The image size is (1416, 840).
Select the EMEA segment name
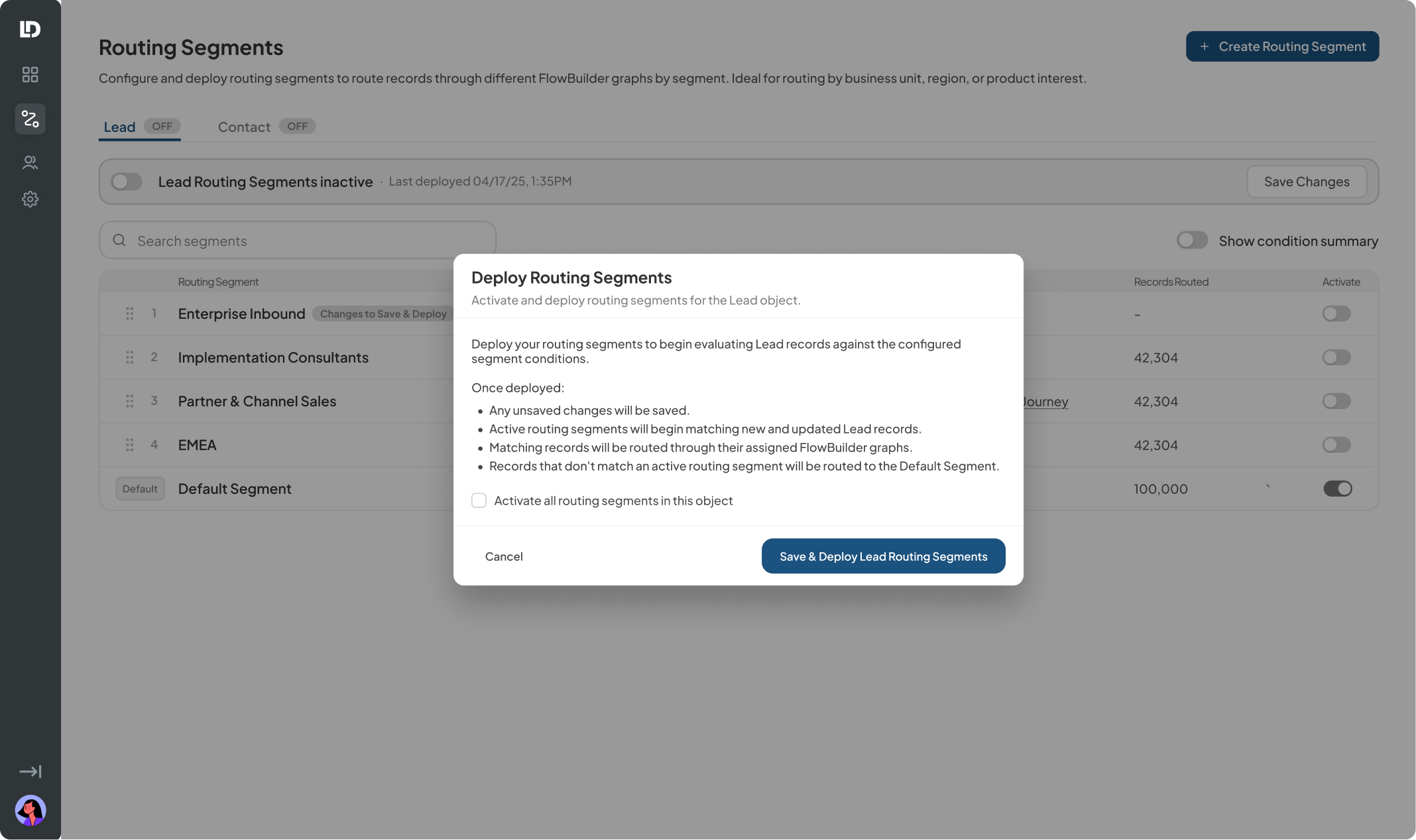(197, 445)
